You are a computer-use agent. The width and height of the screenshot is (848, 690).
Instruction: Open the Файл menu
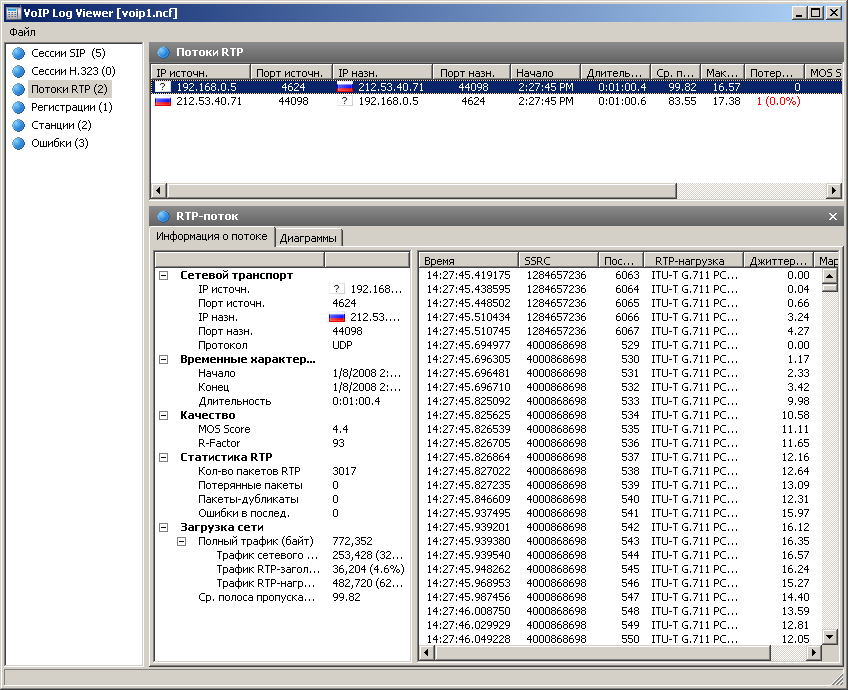pos(22,32)
